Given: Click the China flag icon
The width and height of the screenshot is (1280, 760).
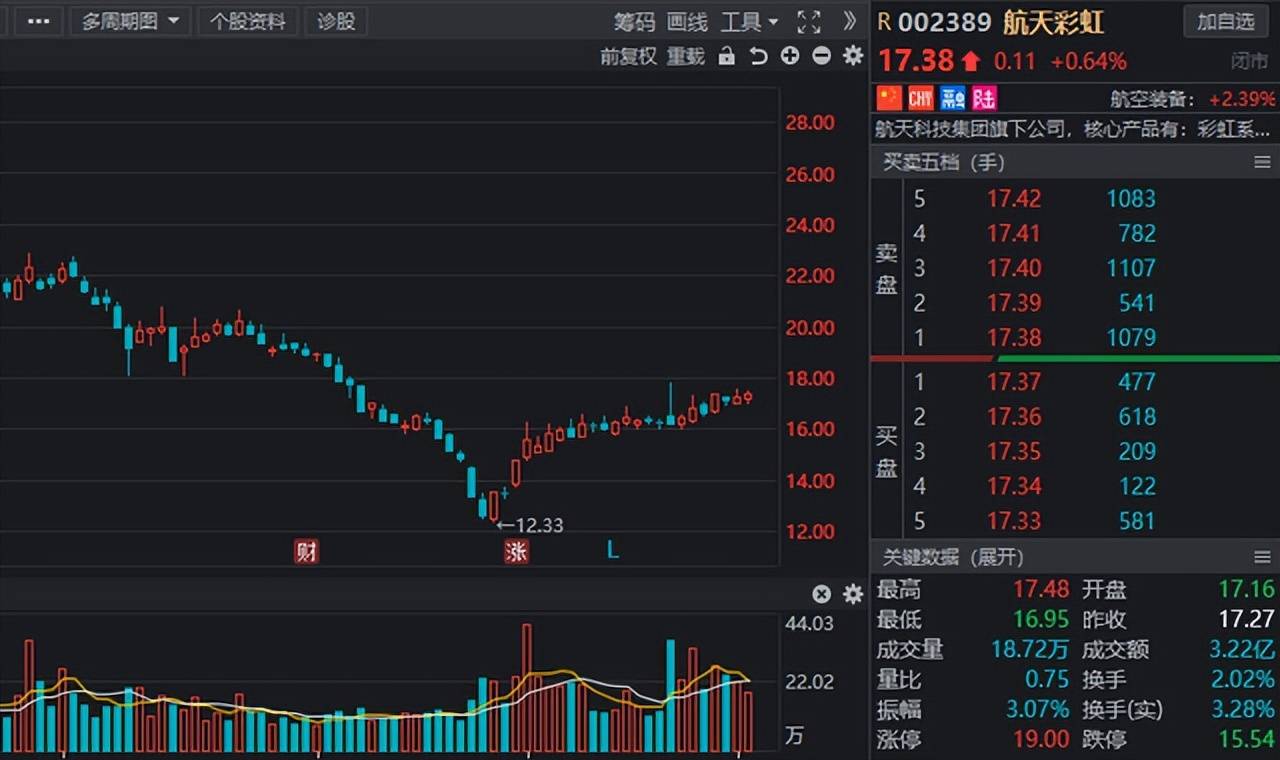Looking at the screenshot, I should pyautogui.click(x=889, y=98).
